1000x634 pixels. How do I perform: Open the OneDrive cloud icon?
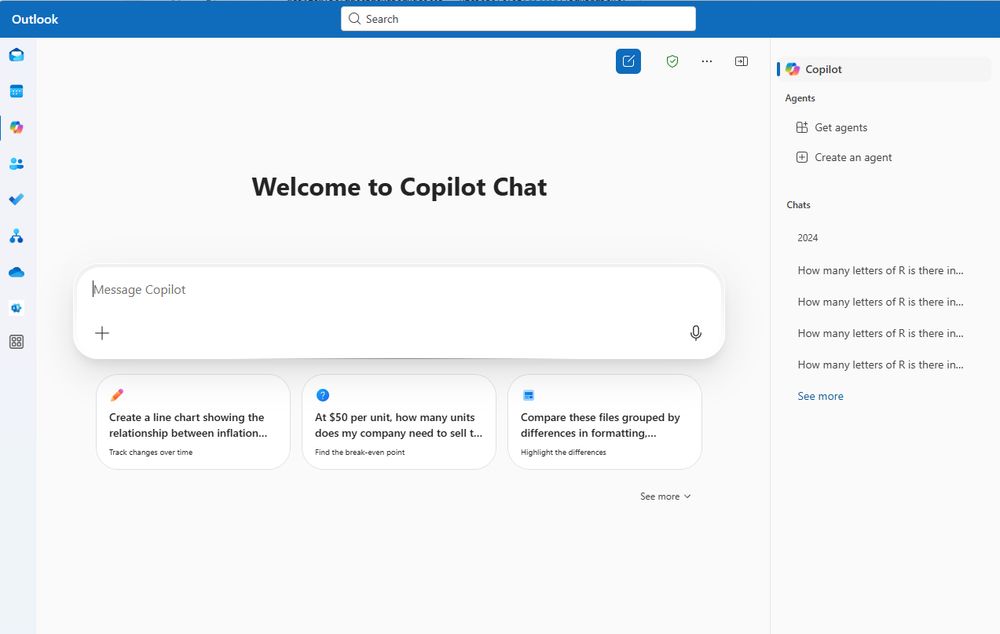point(17,272)
